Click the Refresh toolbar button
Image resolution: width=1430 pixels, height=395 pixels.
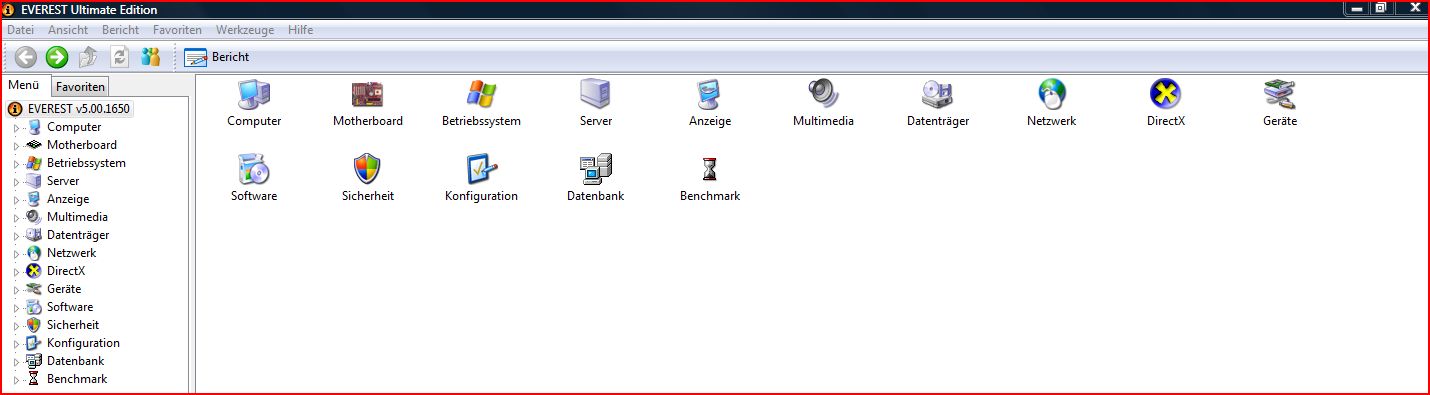tap(119, 57)
